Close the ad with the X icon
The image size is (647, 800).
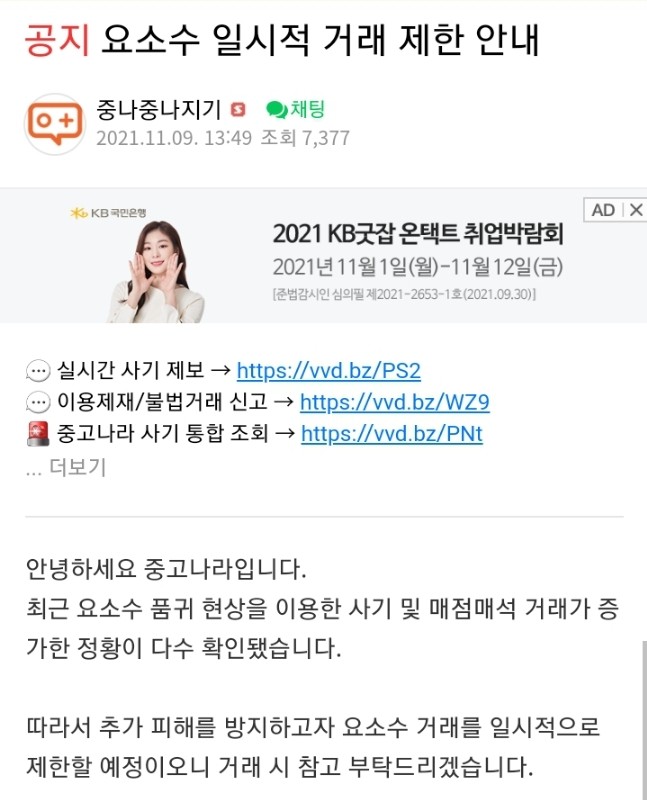point(636,210)
